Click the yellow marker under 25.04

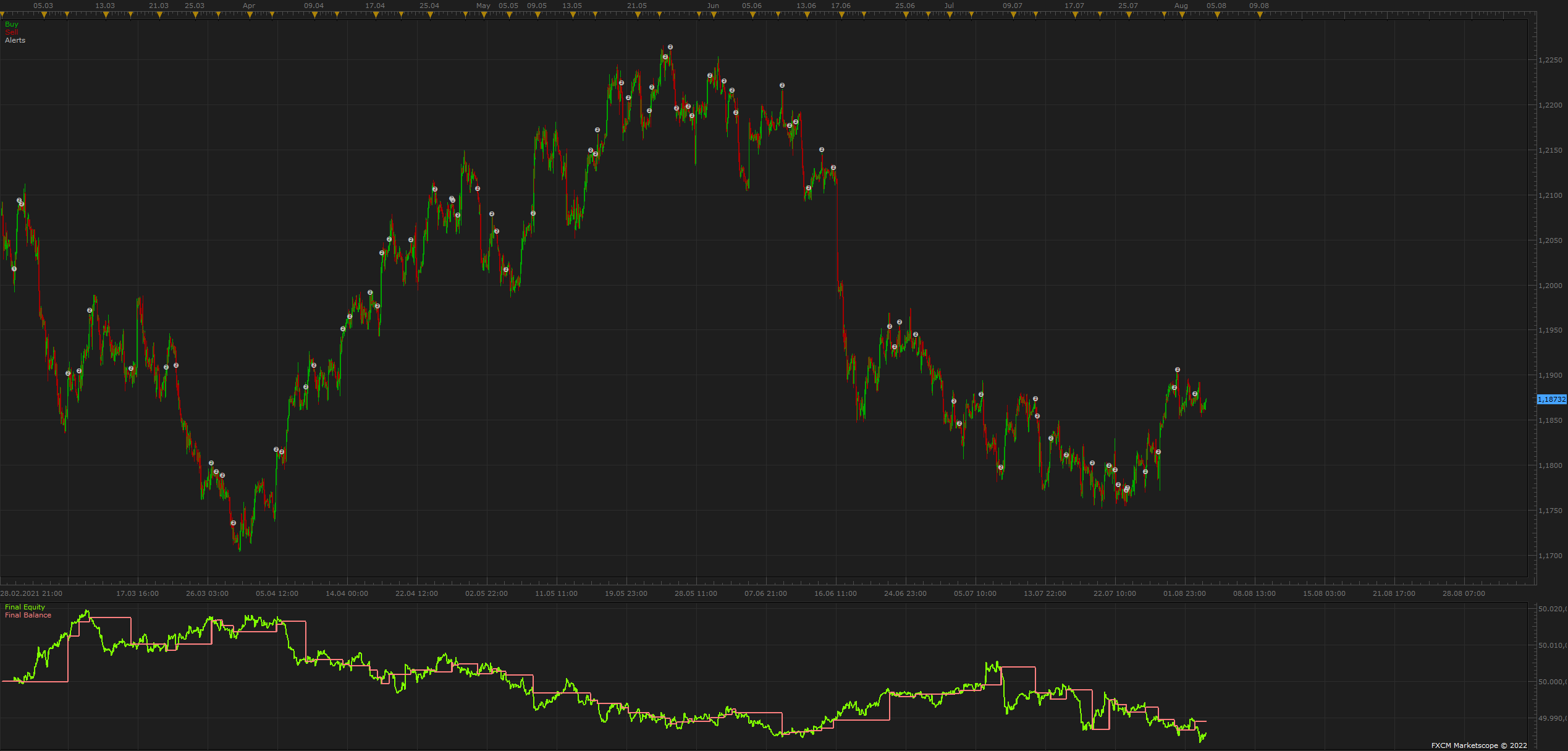tap(430, 15)
